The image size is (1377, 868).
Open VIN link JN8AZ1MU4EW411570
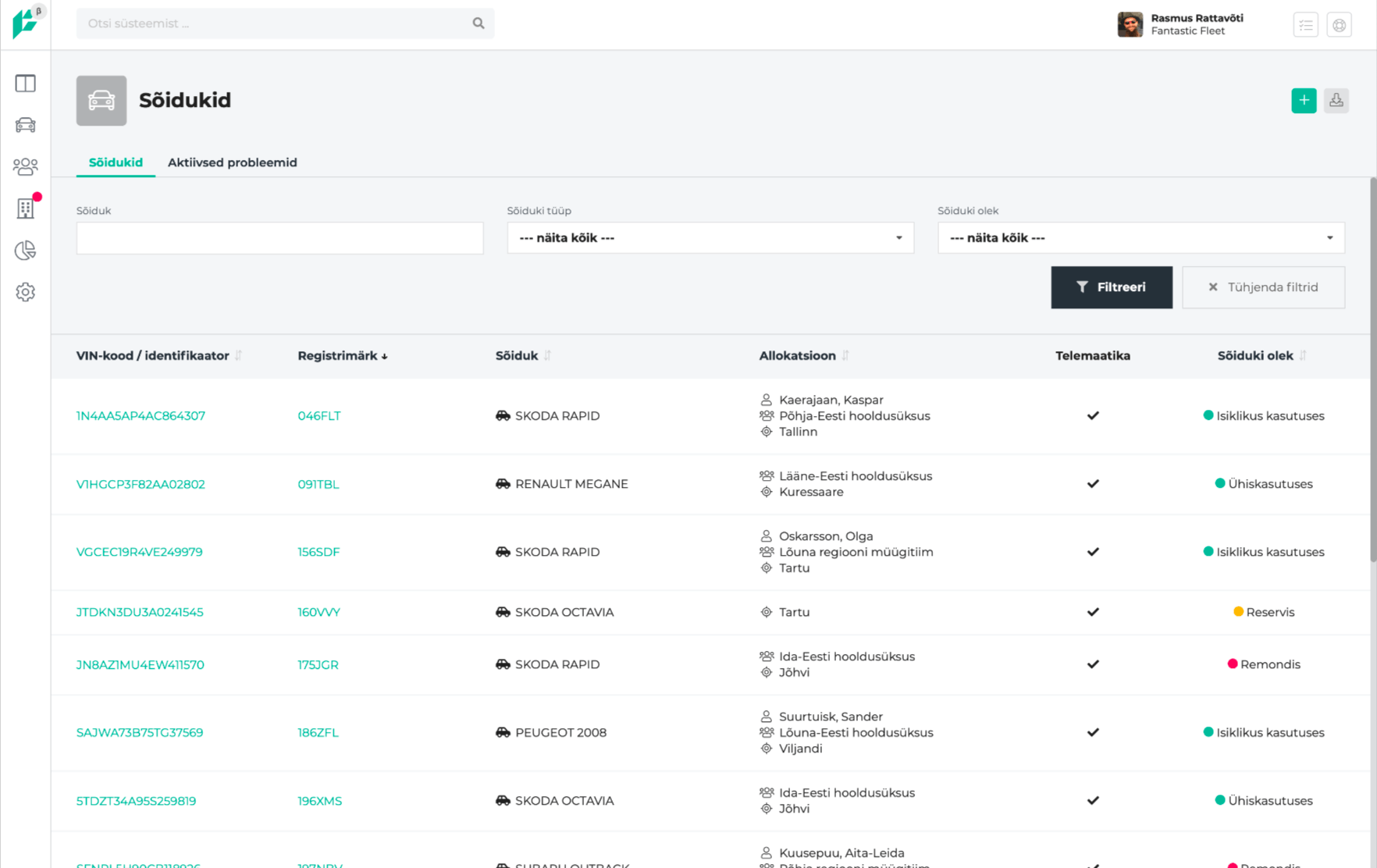141,664
